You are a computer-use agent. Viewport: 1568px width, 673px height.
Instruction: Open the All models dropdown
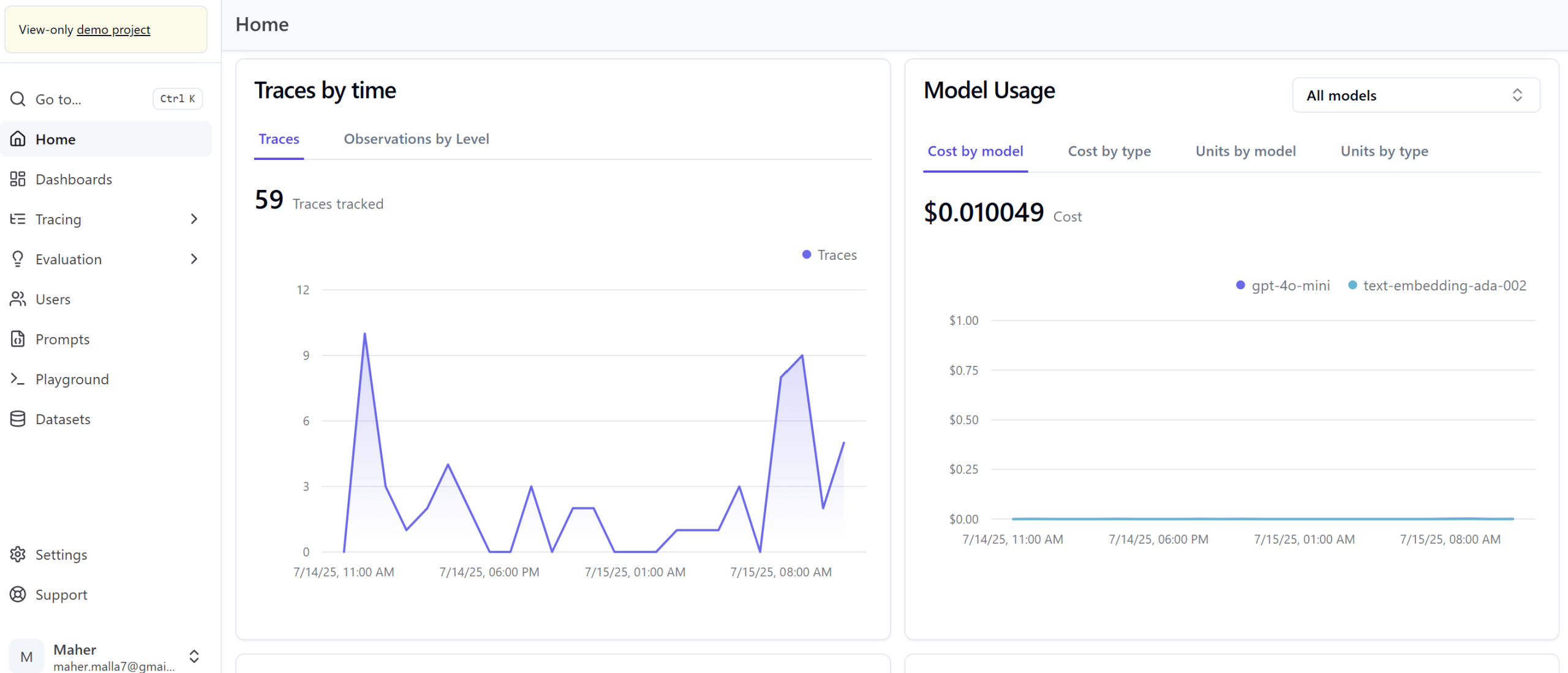(x=1415, y=95)
